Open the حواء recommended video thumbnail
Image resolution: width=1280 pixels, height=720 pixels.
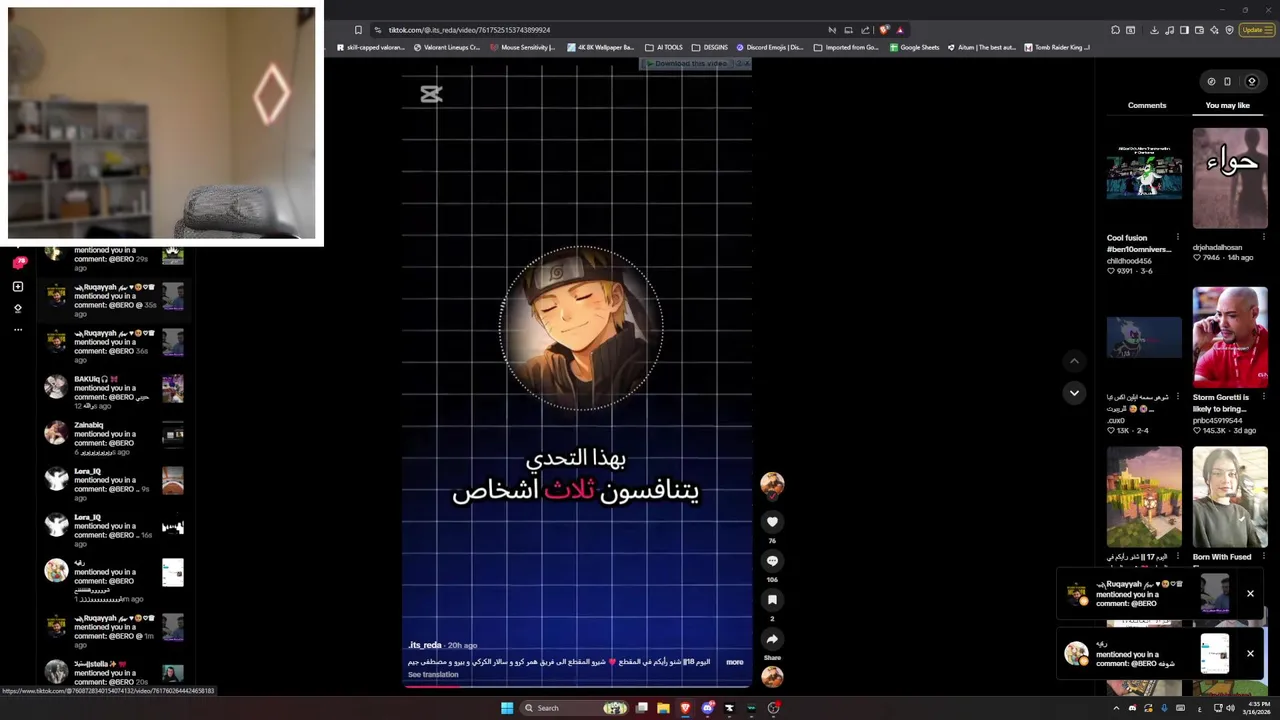pyautogui.click(x=1230, y=178)
